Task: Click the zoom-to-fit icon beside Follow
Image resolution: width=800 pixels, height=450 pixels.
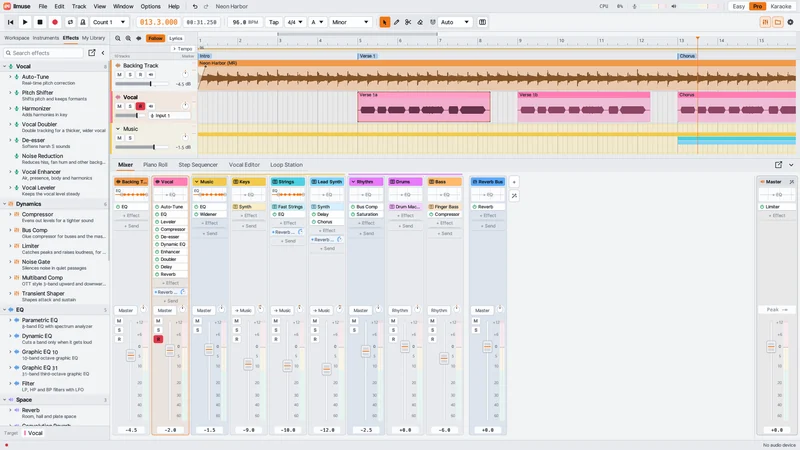Action: 138,38
